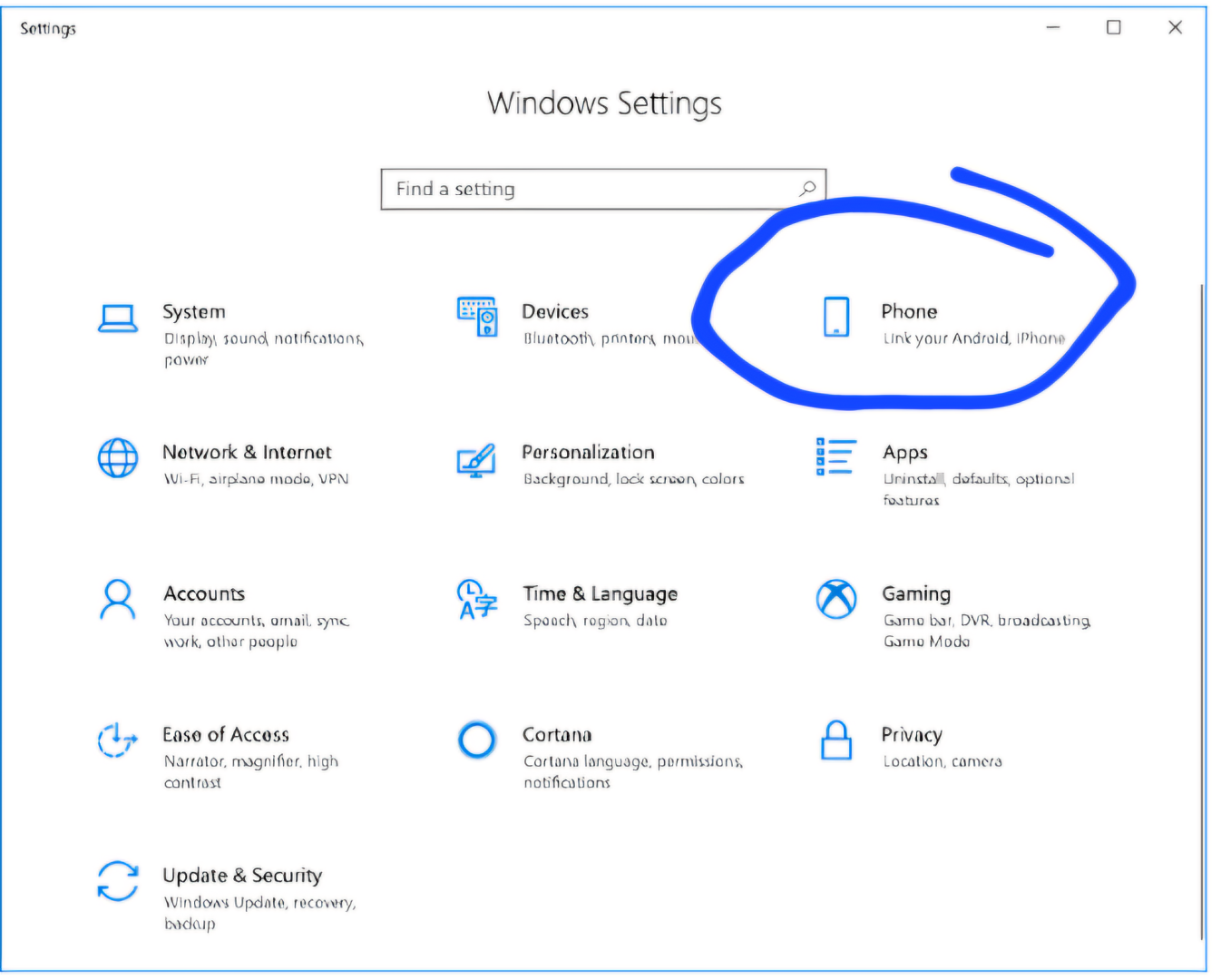Open the Accounts title
Viewport: 1221px width, 980px height.
pos(204,593)
